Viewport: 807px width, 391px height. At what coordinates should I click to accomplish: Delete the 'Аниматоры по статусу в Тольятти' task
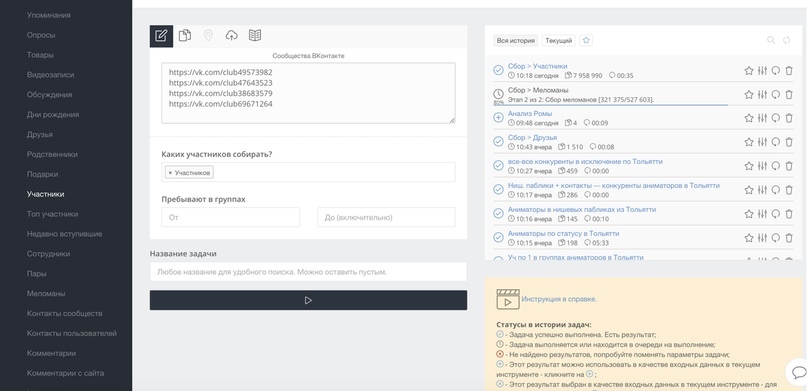click(x=789, y=238)
